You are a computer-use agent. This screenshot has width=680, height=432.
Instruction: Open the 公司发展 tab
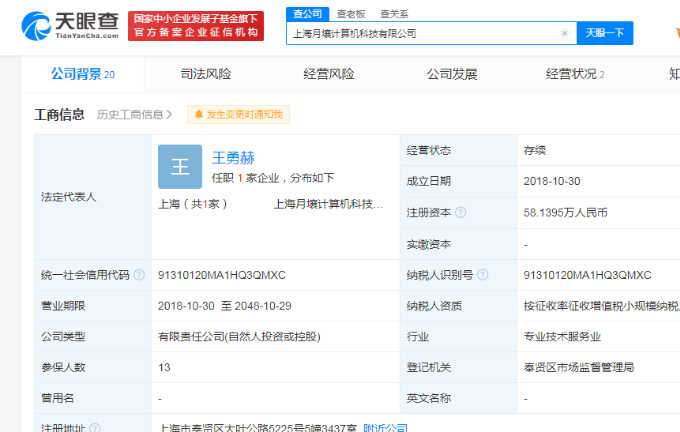452,74
